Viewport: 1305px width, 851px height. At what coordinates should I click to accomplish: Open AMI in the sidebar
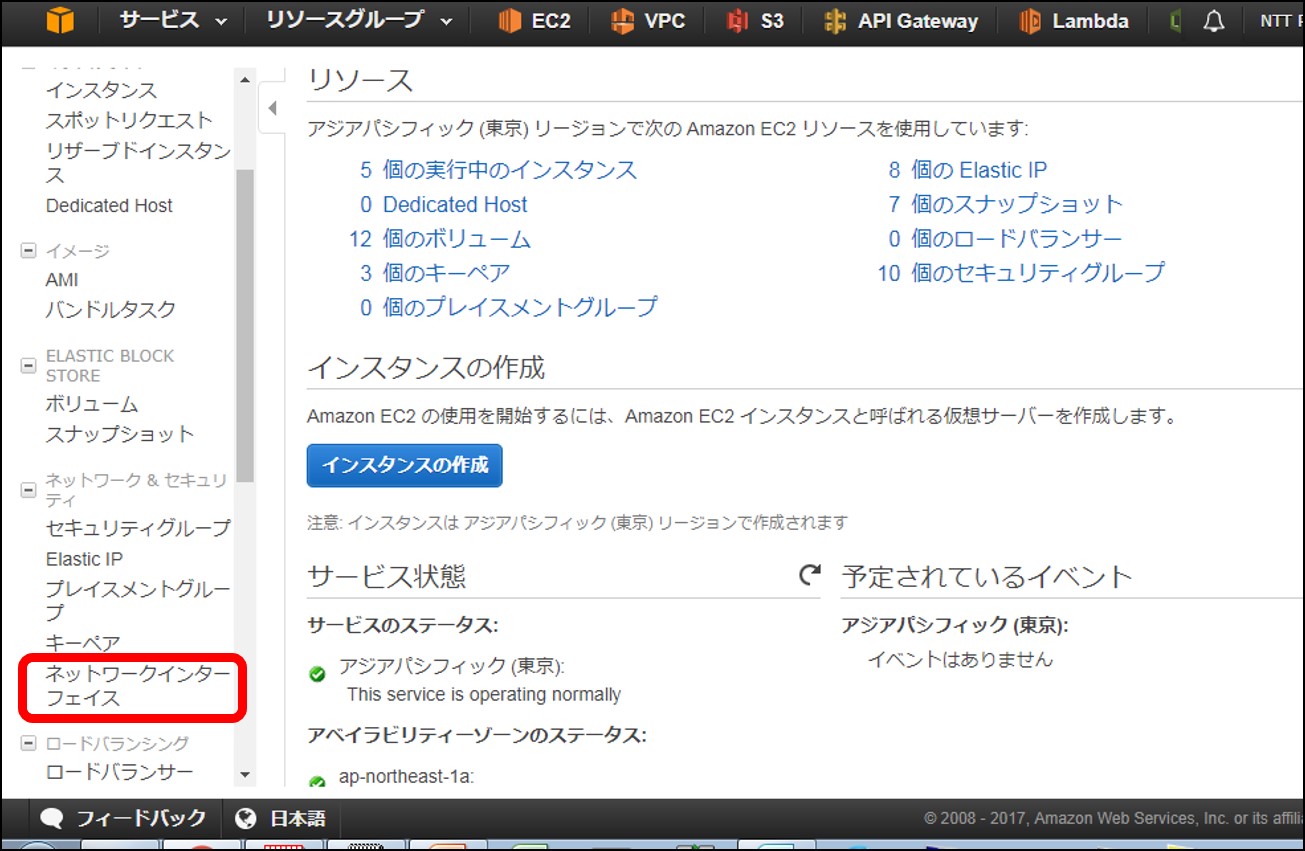tap(62, 280)
